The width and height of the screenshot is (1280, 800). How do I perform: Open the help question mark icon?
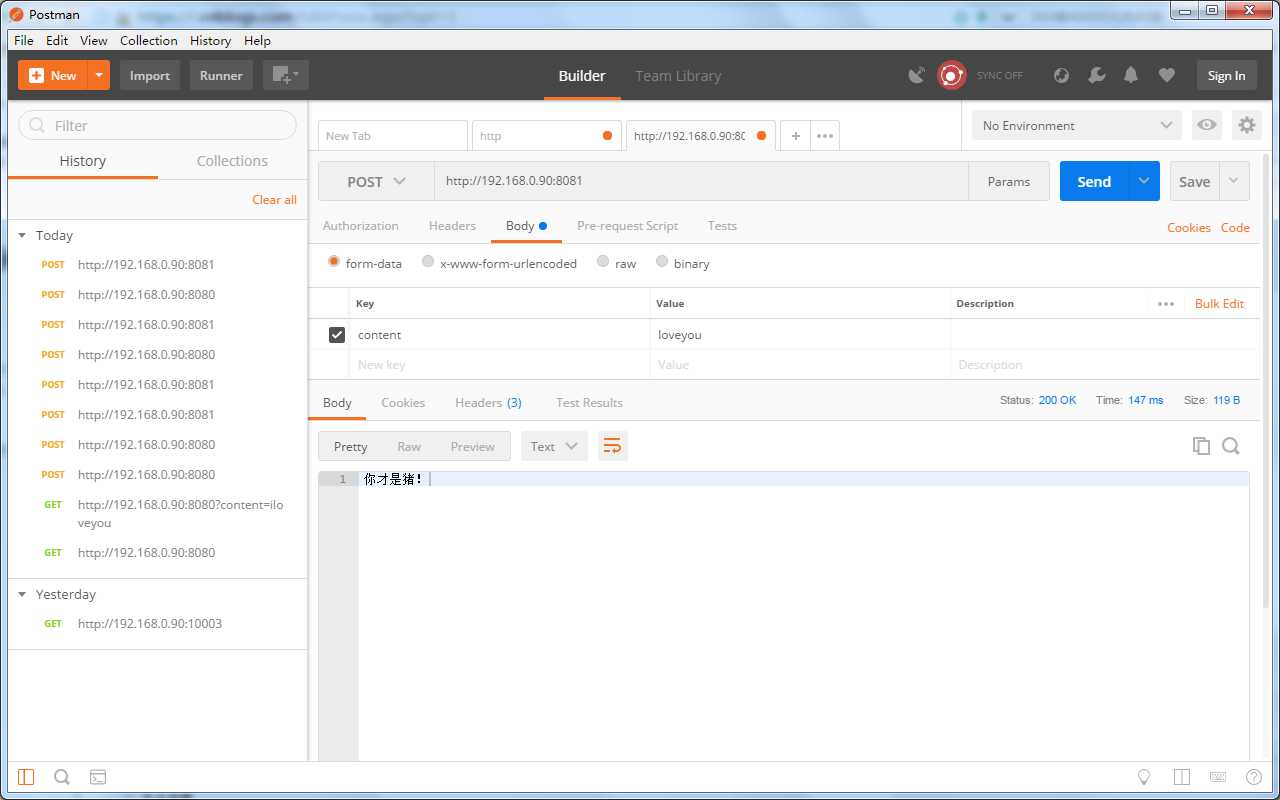tap(1254, 777)
